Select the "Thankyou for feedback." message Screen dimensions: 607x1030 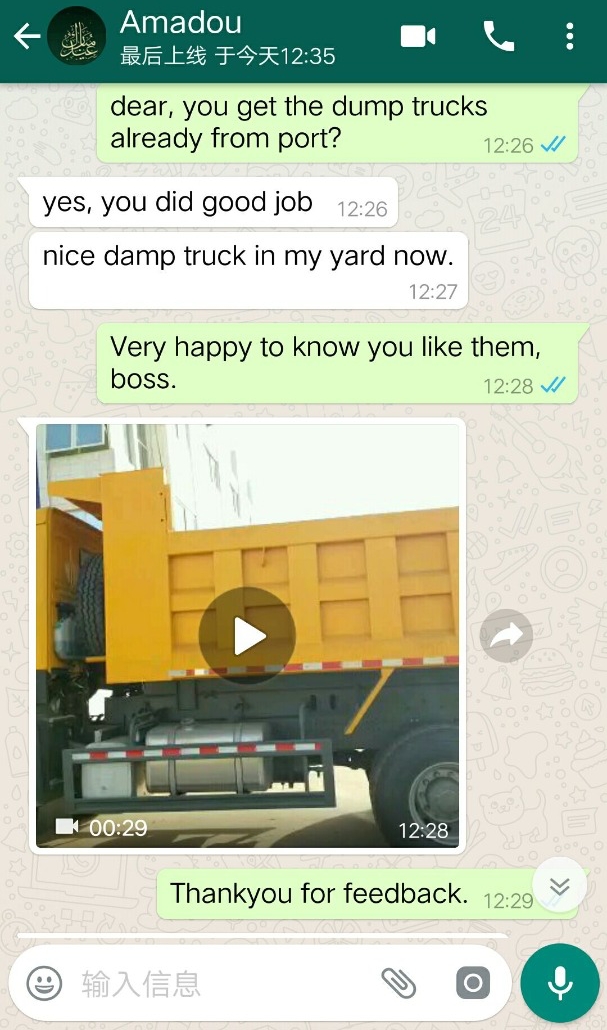367,894
